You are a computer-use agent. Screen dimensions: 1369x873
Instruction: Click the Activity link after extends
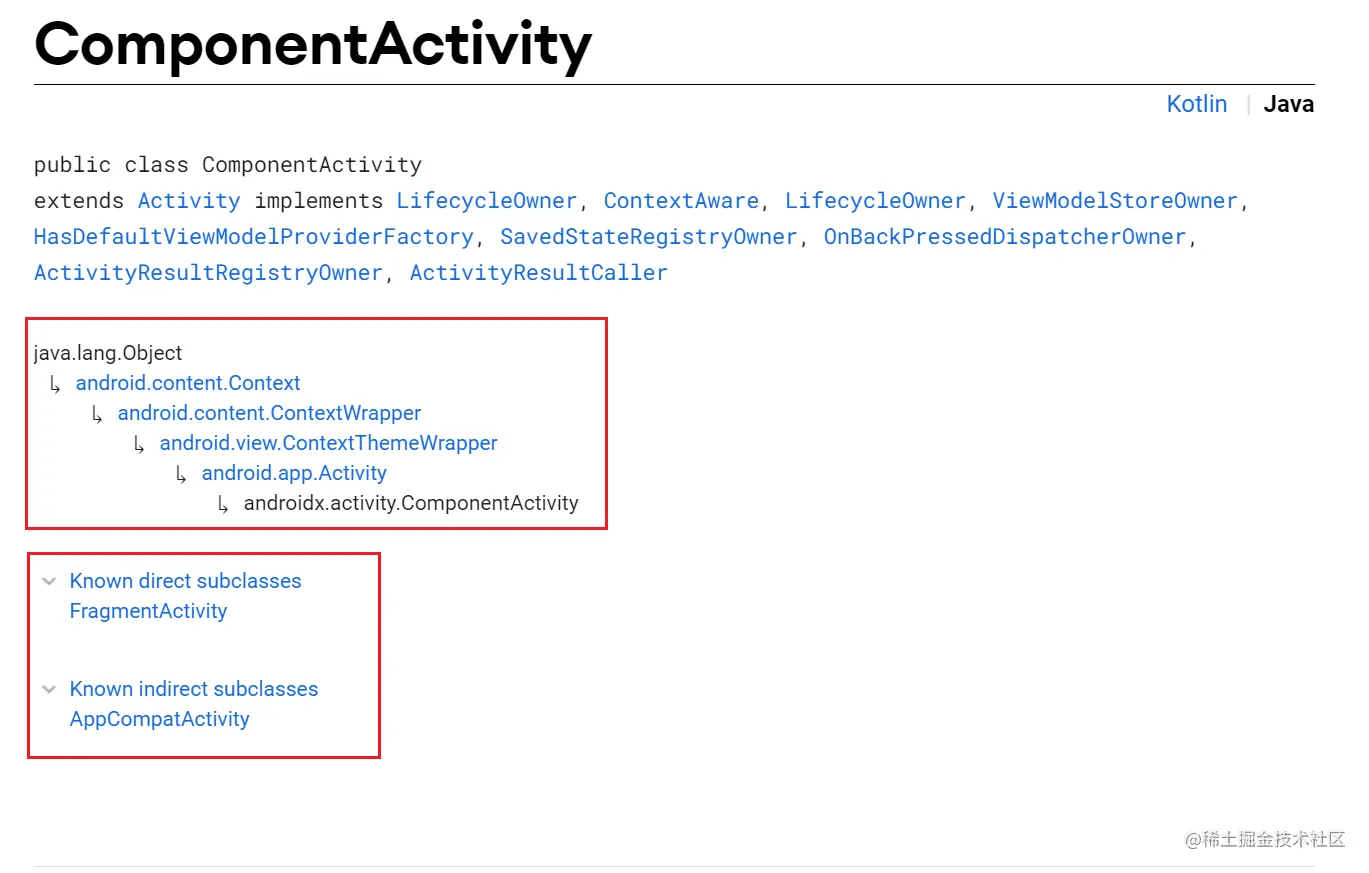click(x=189, y=201)
